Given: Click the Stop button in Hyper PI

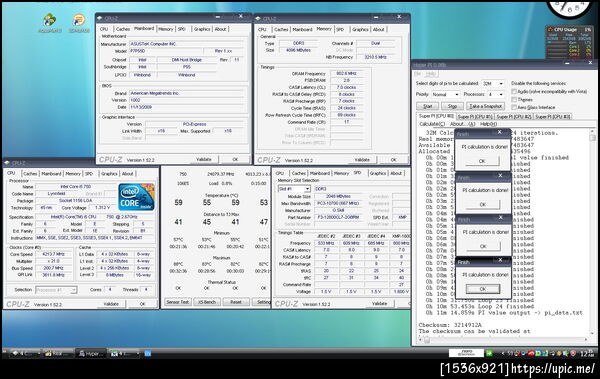Looking at the screenshot, I should pos(452,106).
